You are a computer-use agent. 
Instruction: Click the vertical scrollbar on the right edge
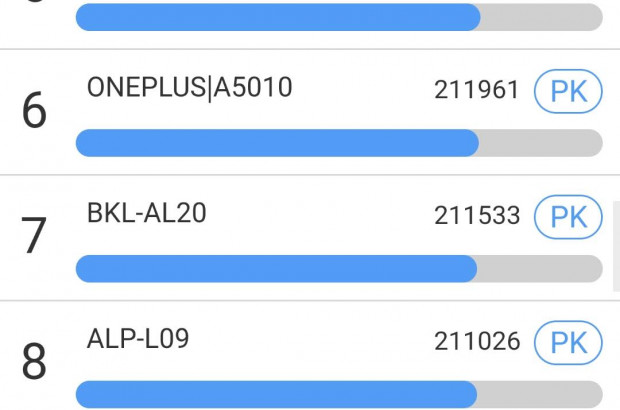click(616, 245)
